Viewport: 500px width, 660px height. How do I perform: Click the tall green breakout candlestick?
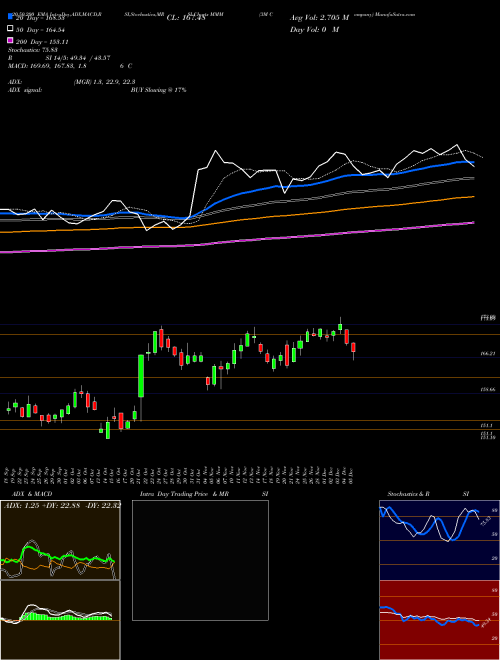(141, 376)
